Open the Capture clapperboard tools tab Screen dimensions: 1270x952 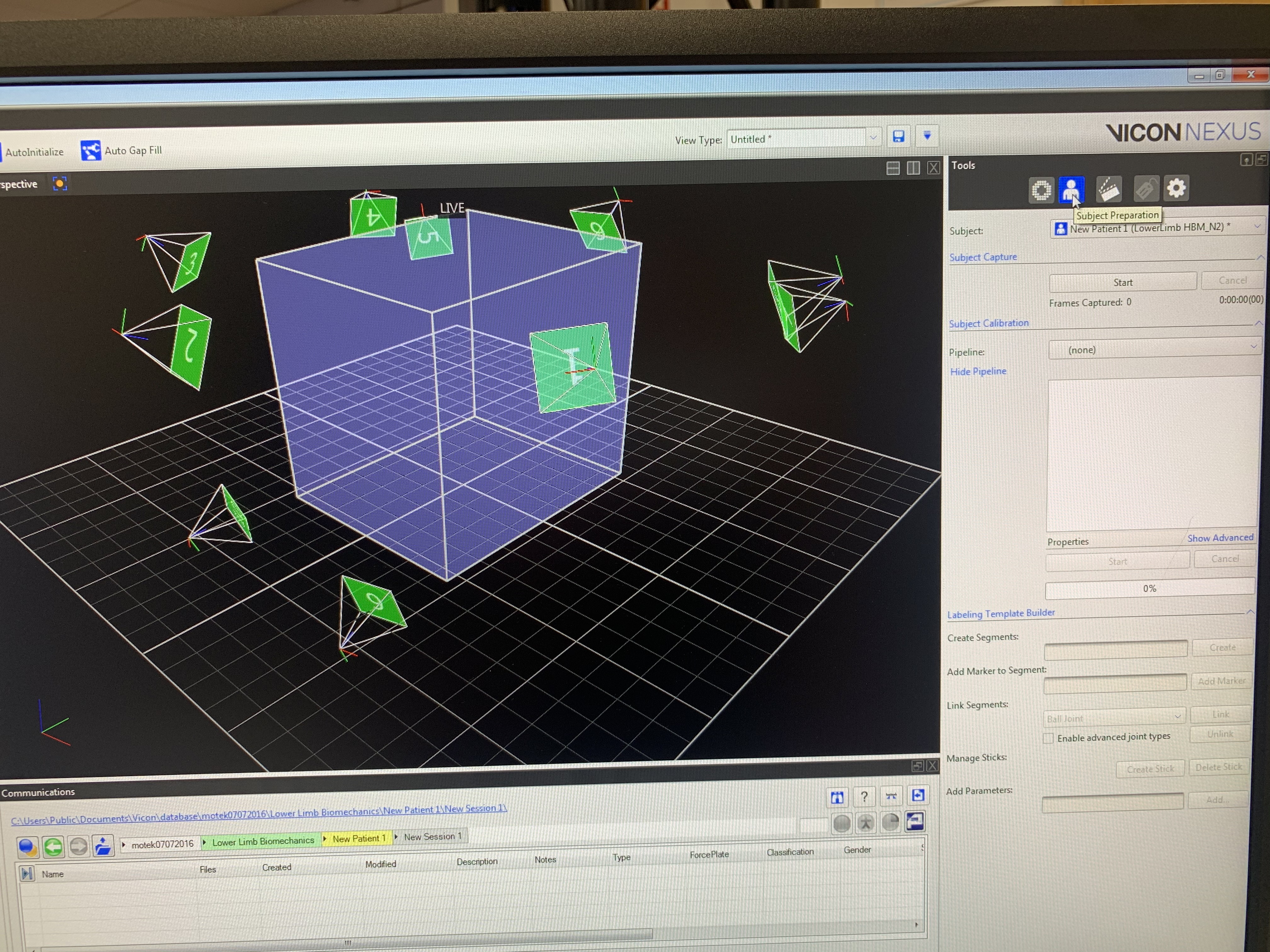point(1109,190)
